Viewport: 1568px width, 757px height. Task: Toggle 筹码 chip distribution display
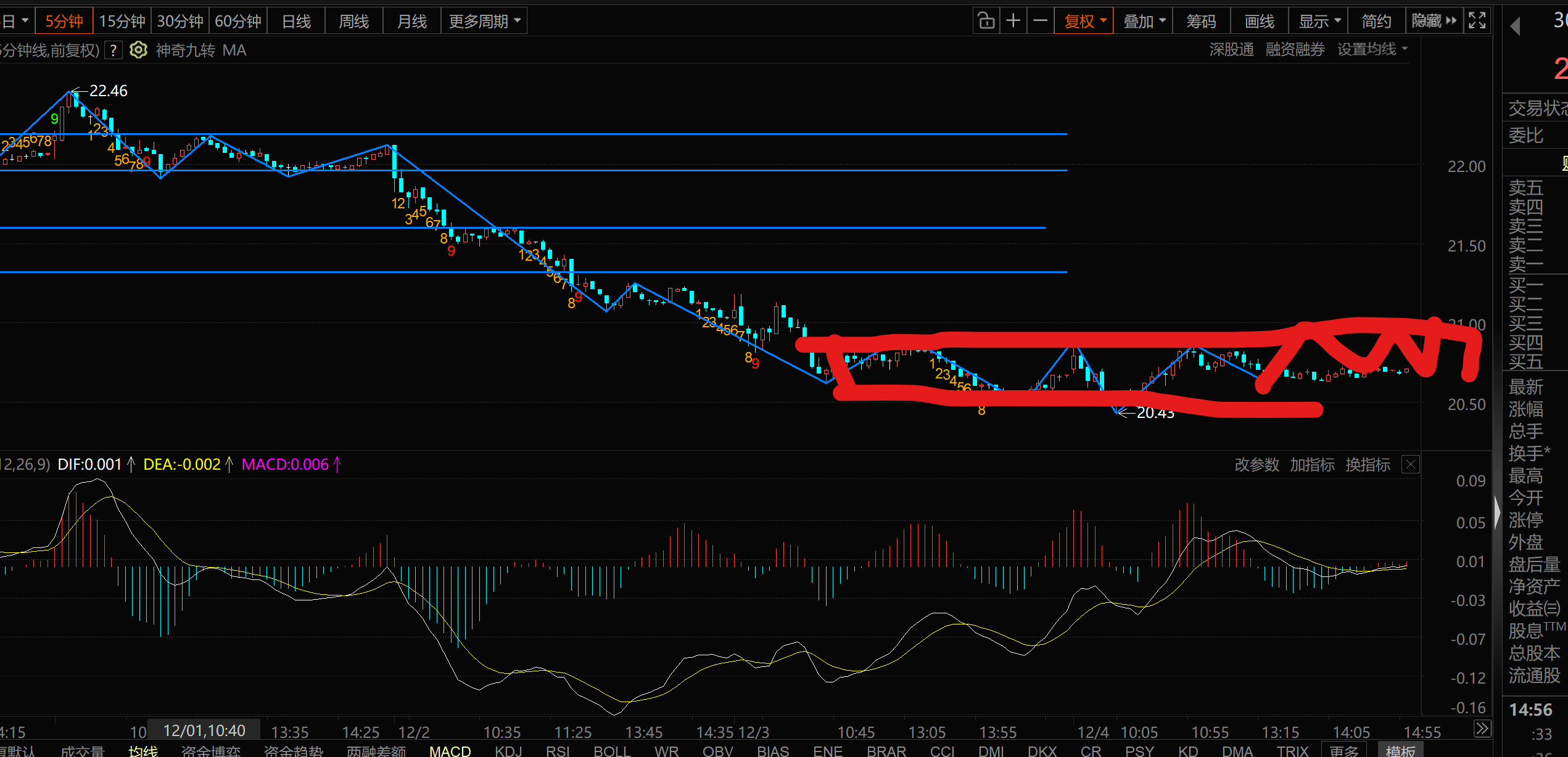click(1201, 21)
